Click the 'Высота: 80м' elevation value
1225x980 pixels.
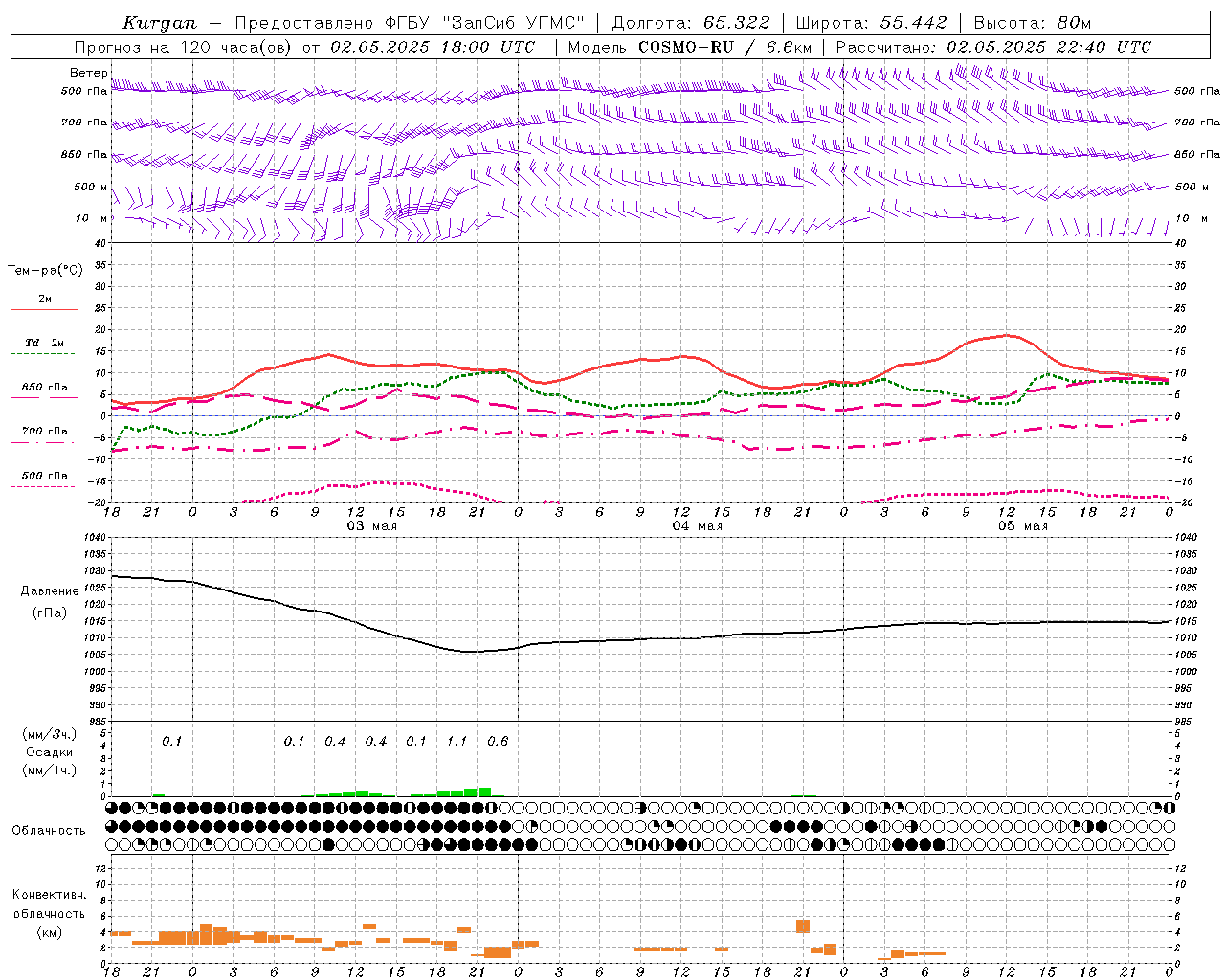[x=1032, y=23]
